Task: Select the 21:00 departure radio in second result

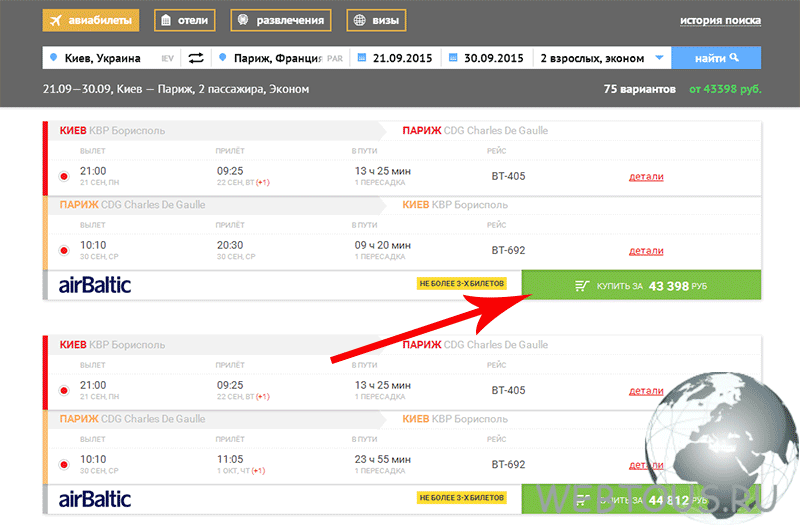Action: pyautogui.click(x=64, y=391)
